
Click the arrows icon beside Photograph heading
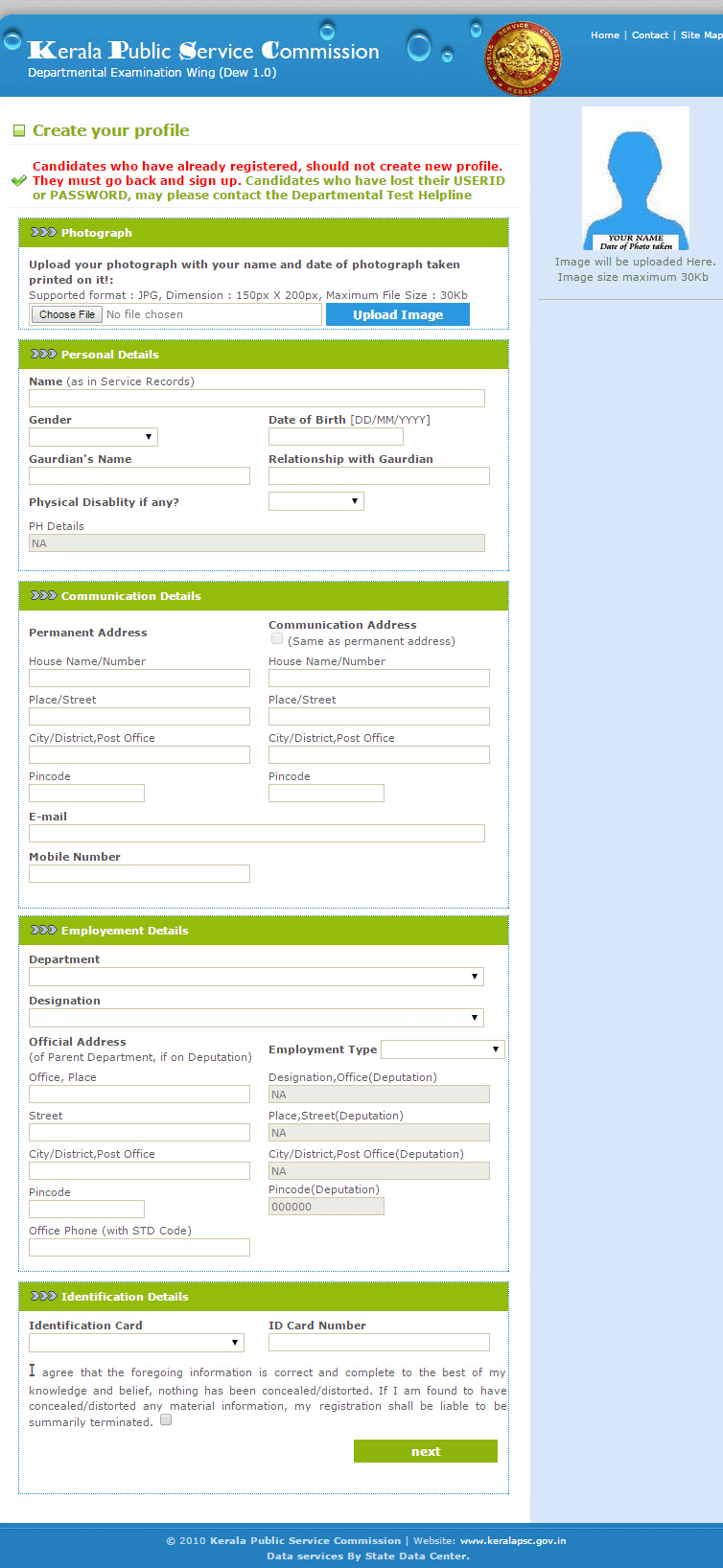43,233
